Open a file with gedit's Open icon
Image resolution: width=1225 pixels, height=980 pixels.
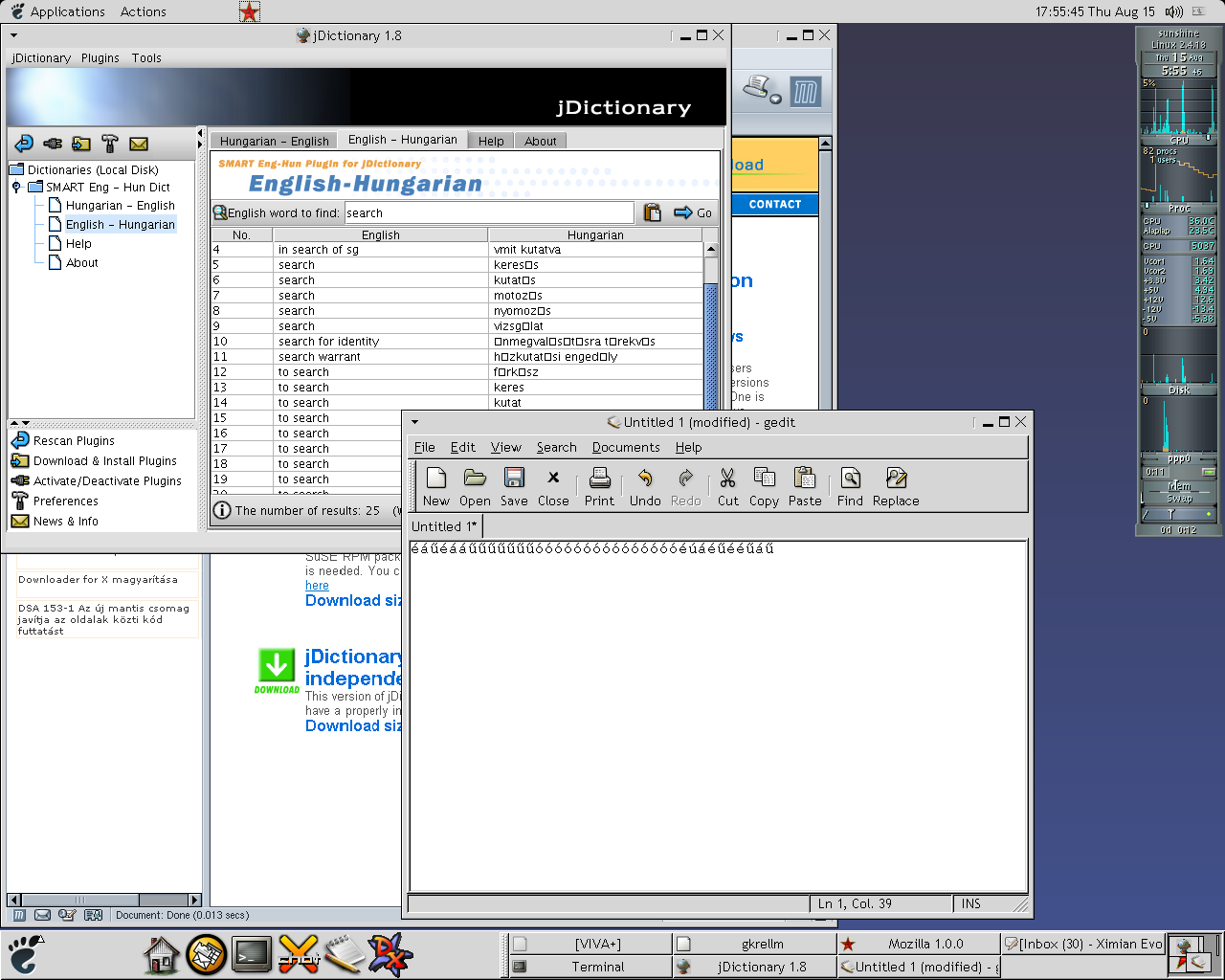click(475, 478)
